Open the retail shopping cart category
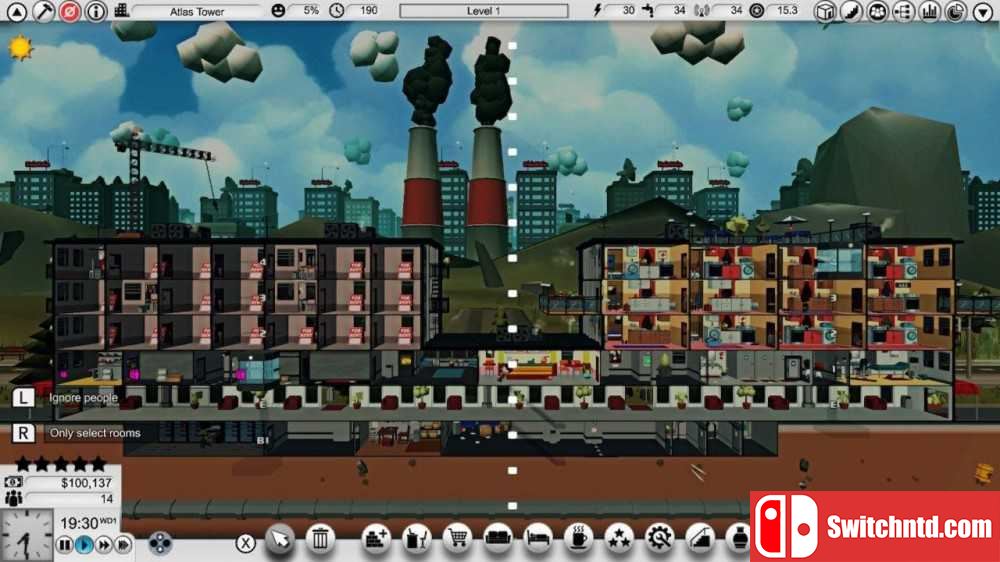1000x562 pixels. pyautogui.click(x=457, y=540)
